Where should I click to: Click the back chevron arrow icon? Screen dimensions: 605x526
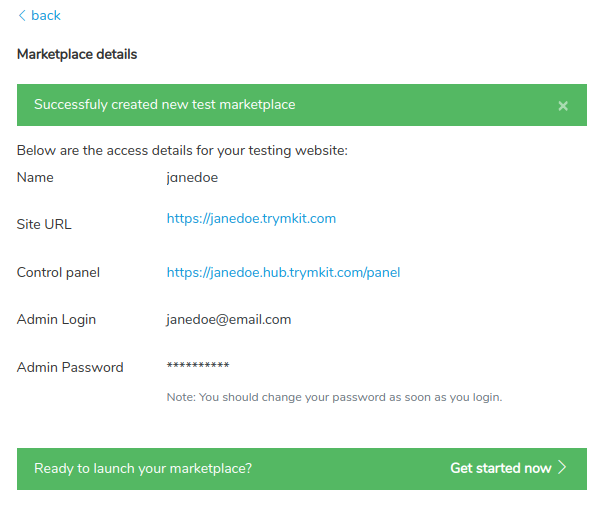22,15
